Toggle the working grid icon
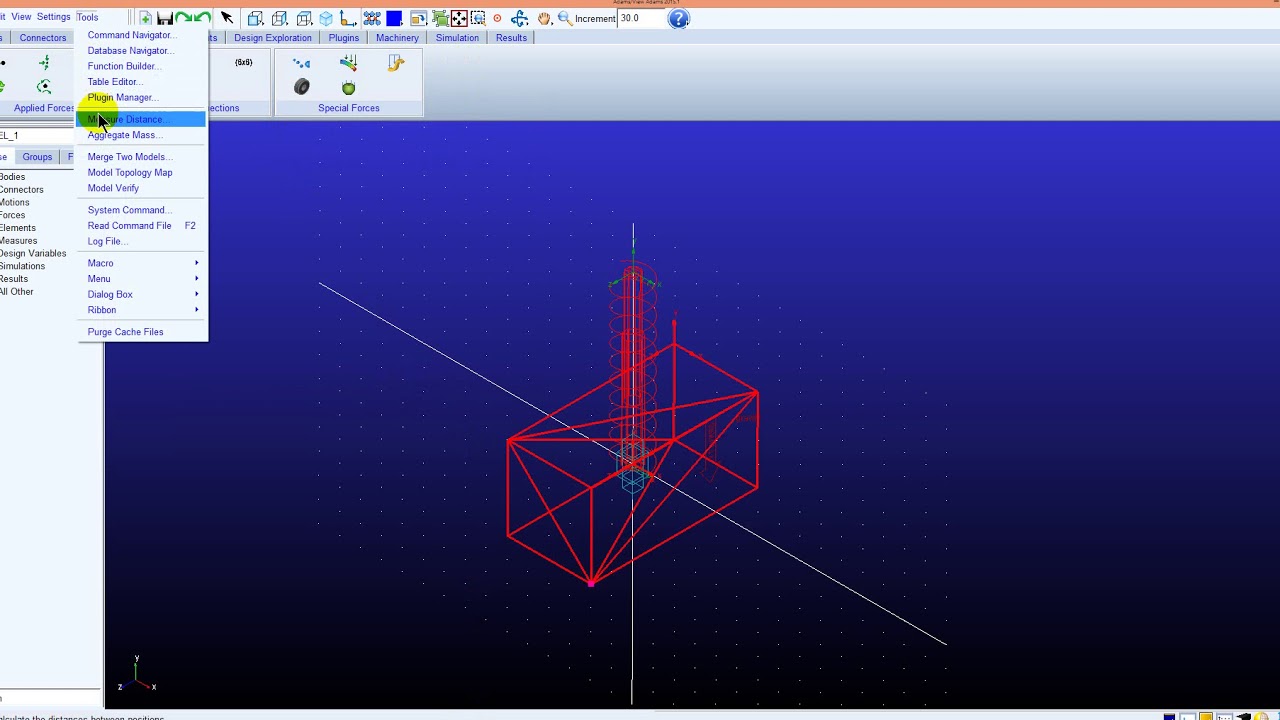Image resolution: width=1280 pixels, height=720 pixels. (372, 18)
